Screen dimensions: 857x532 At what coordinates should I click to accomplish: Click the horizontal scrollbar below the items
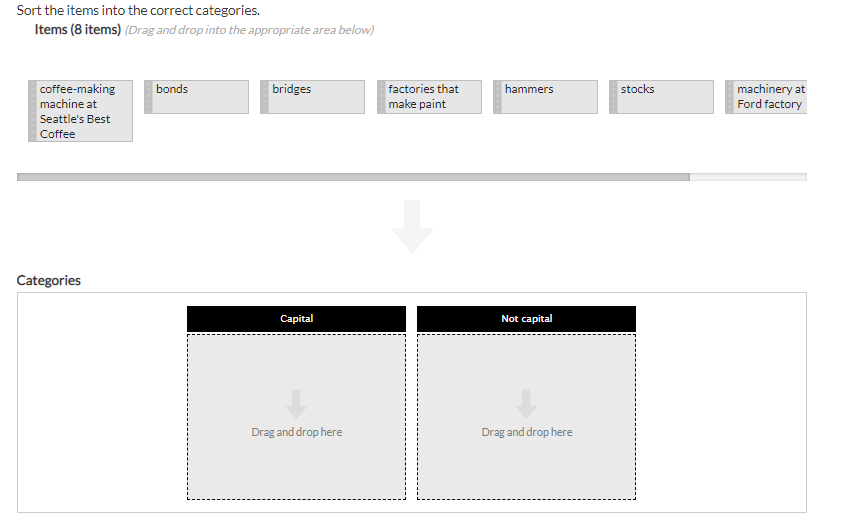tap(354, 177)
